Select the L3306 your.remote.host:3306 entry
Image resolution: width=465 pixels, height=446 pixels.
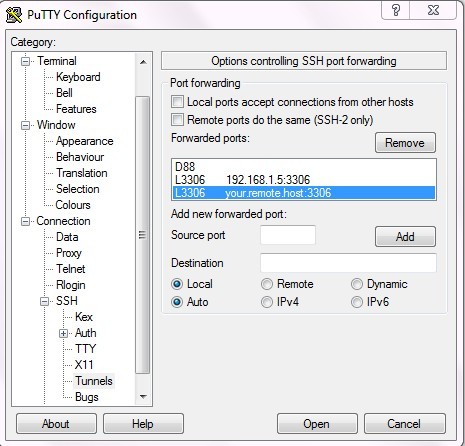click(x=304, y=193)
